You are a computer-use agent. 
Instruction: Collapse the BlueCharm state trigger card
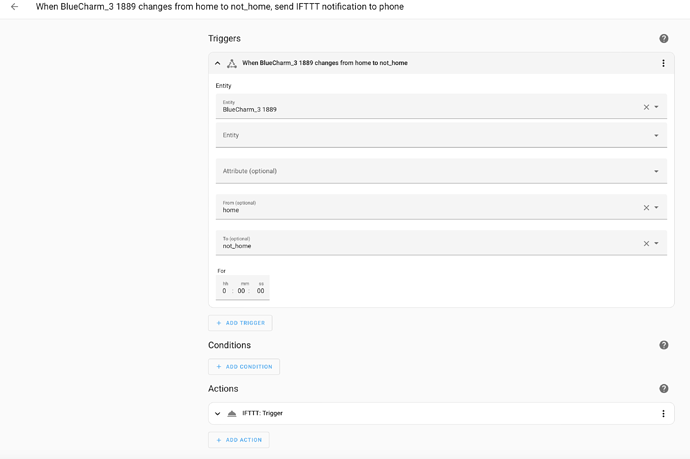point(218,63)
